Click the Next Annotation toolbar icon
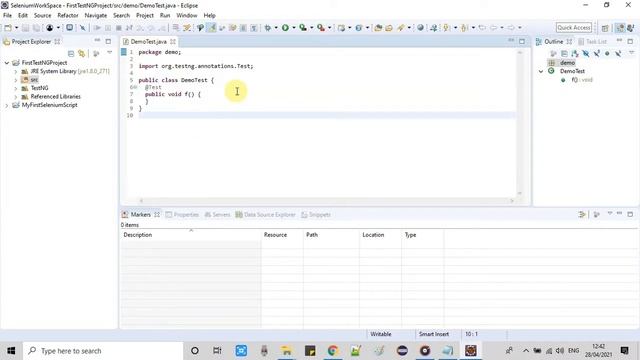The image size is (640, 360). point(447,28)
